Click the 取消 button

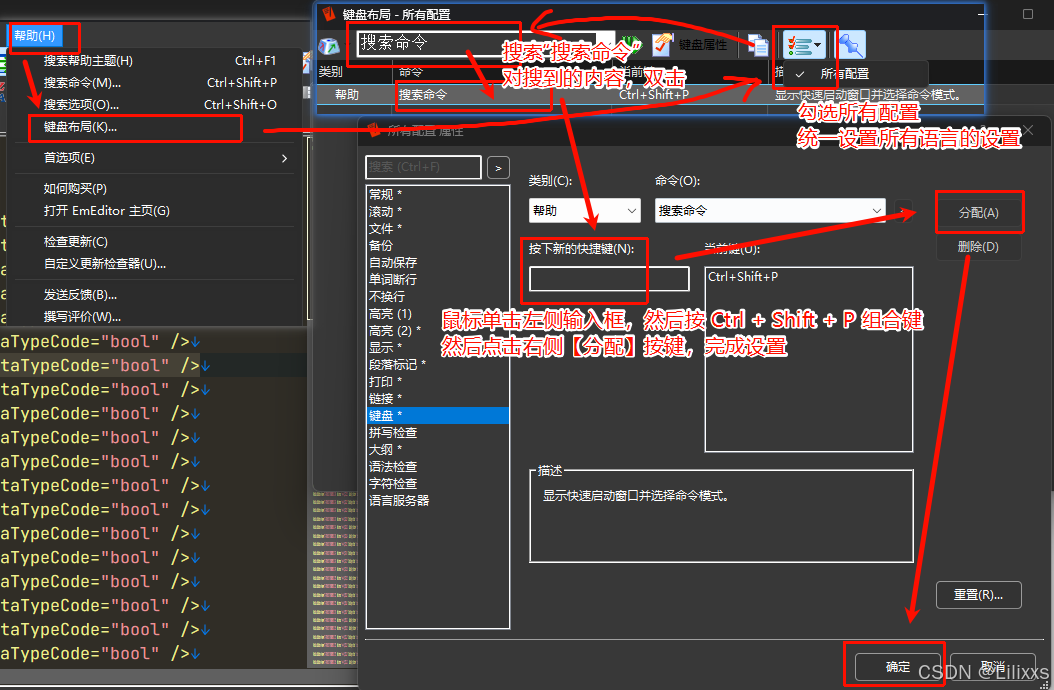pos(992,666)
